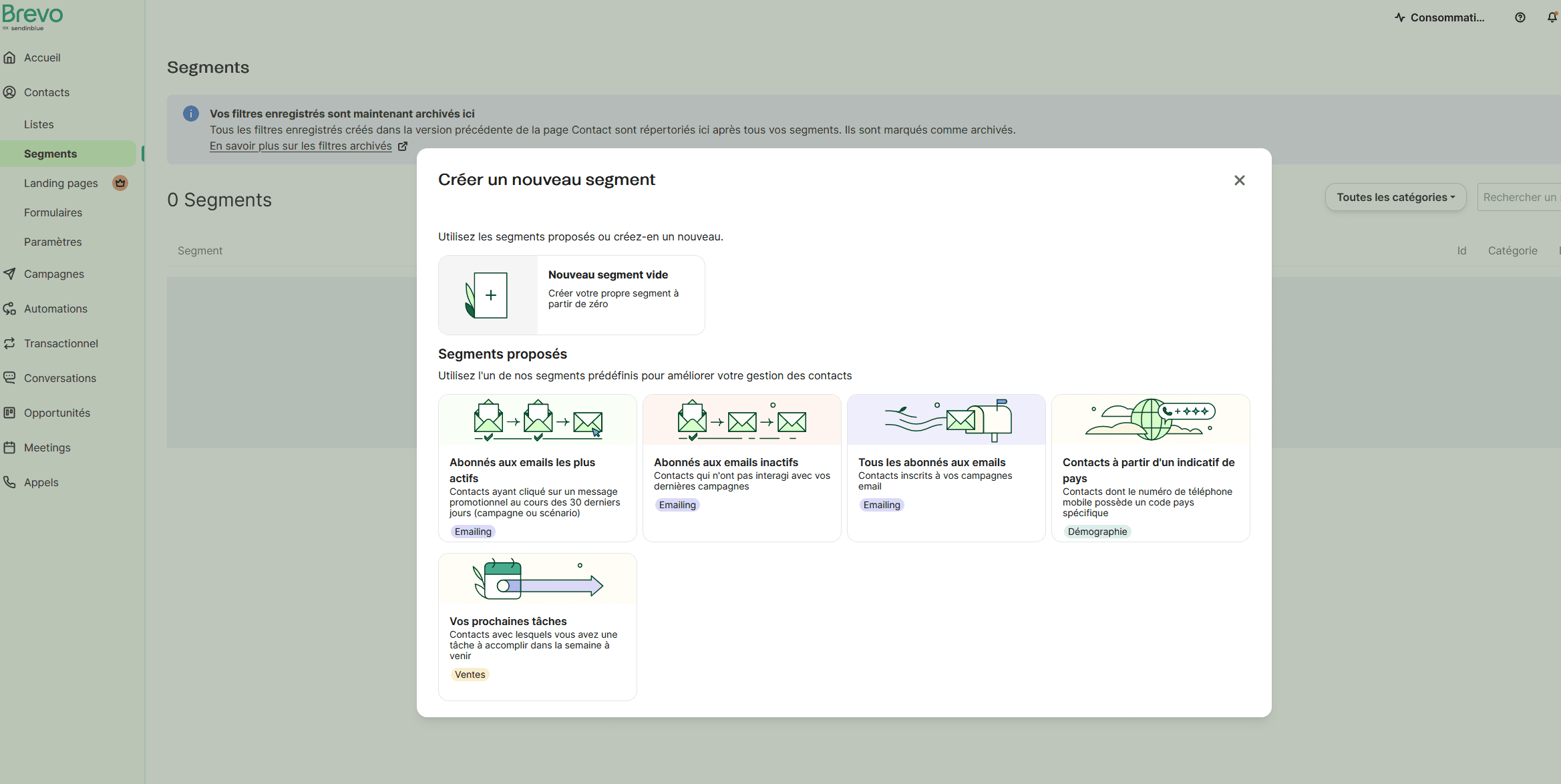Select Abonnés aux emails inactifs title
1561x784 pixels.
click(x=726, y=462)
